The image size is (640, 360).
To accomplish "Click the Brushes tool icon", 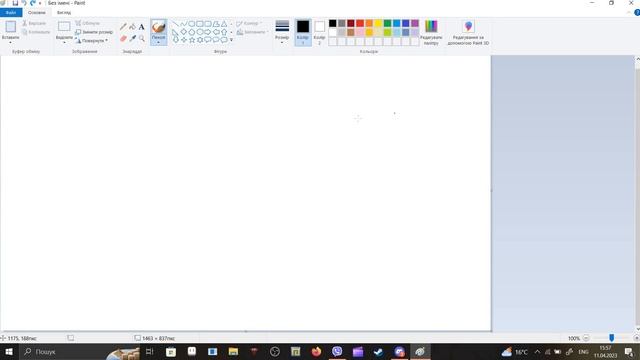I will click(158, 27).
